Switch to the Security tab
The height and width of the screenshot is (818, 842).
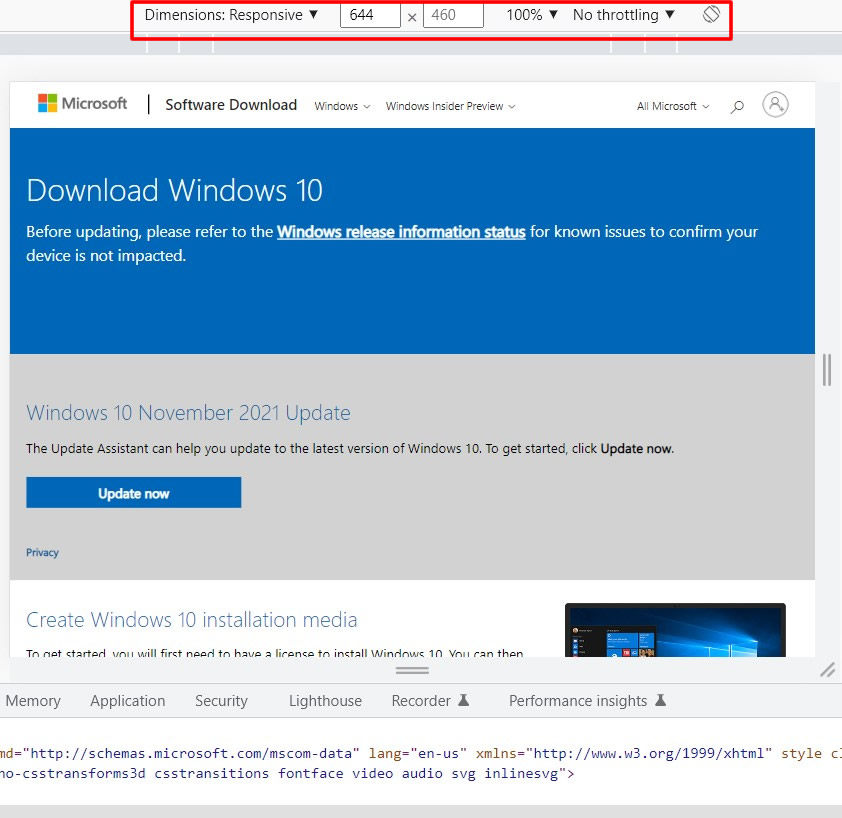tap(221, 701)
